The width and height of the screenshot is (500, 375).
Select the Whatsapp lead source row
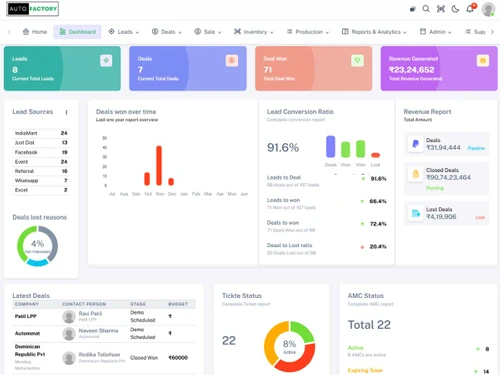click(41, 180)
